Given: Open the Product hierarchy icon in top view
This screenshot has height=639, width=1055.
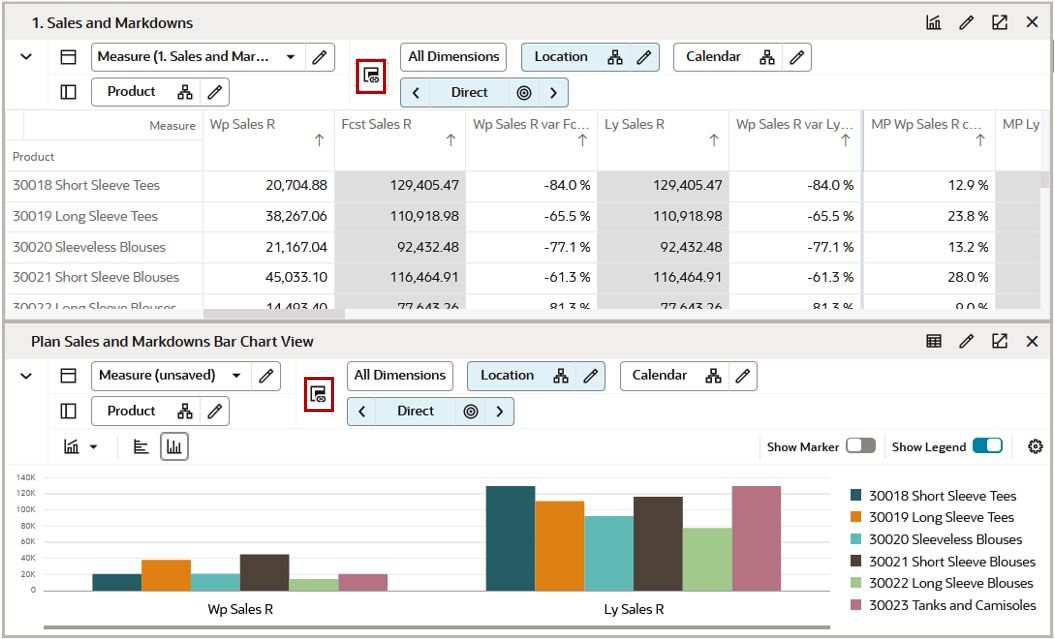Looking at the screenshot, I should pos(185,92).
